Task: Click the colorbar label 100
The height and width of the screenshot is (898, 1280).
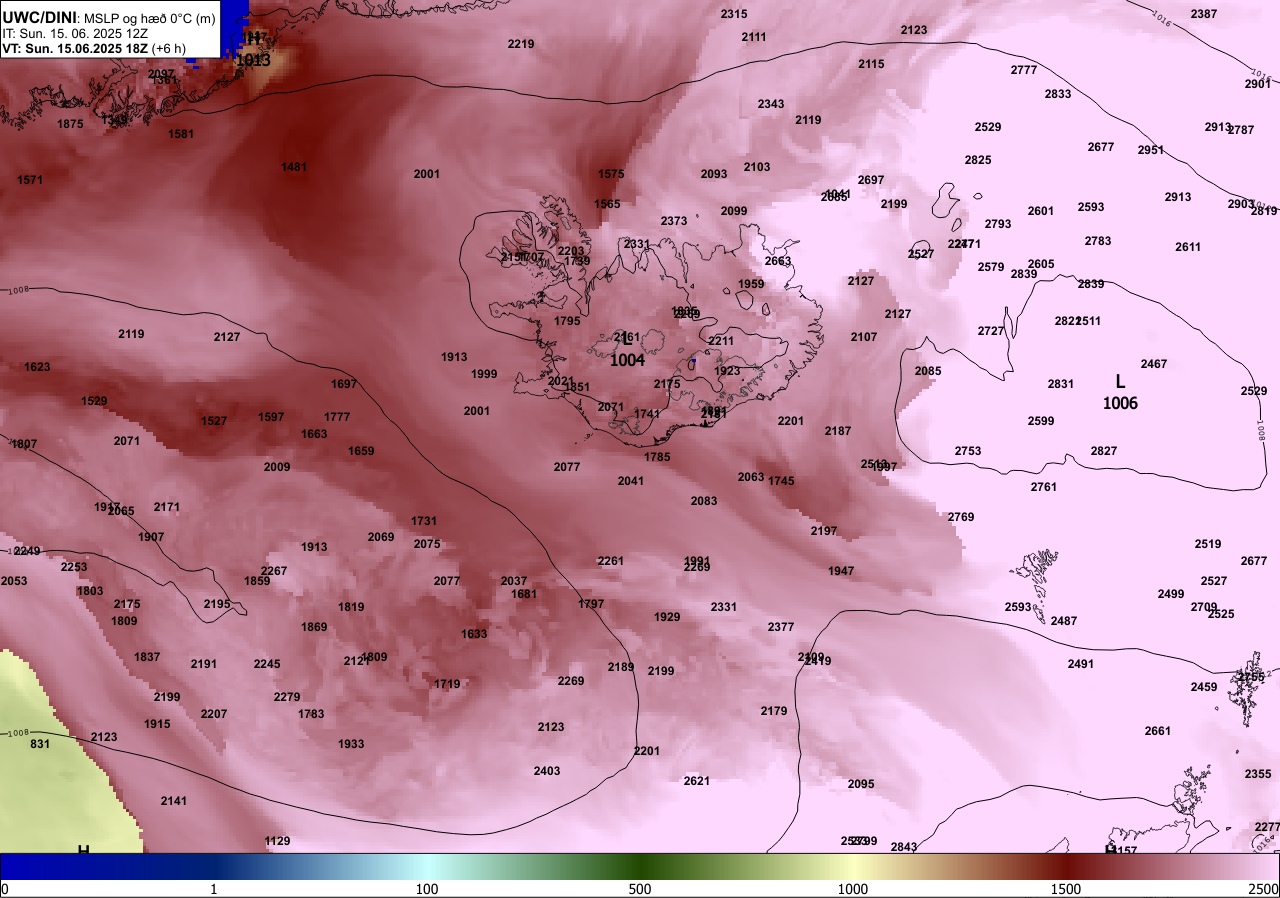Action: click(x=427, y=889)
